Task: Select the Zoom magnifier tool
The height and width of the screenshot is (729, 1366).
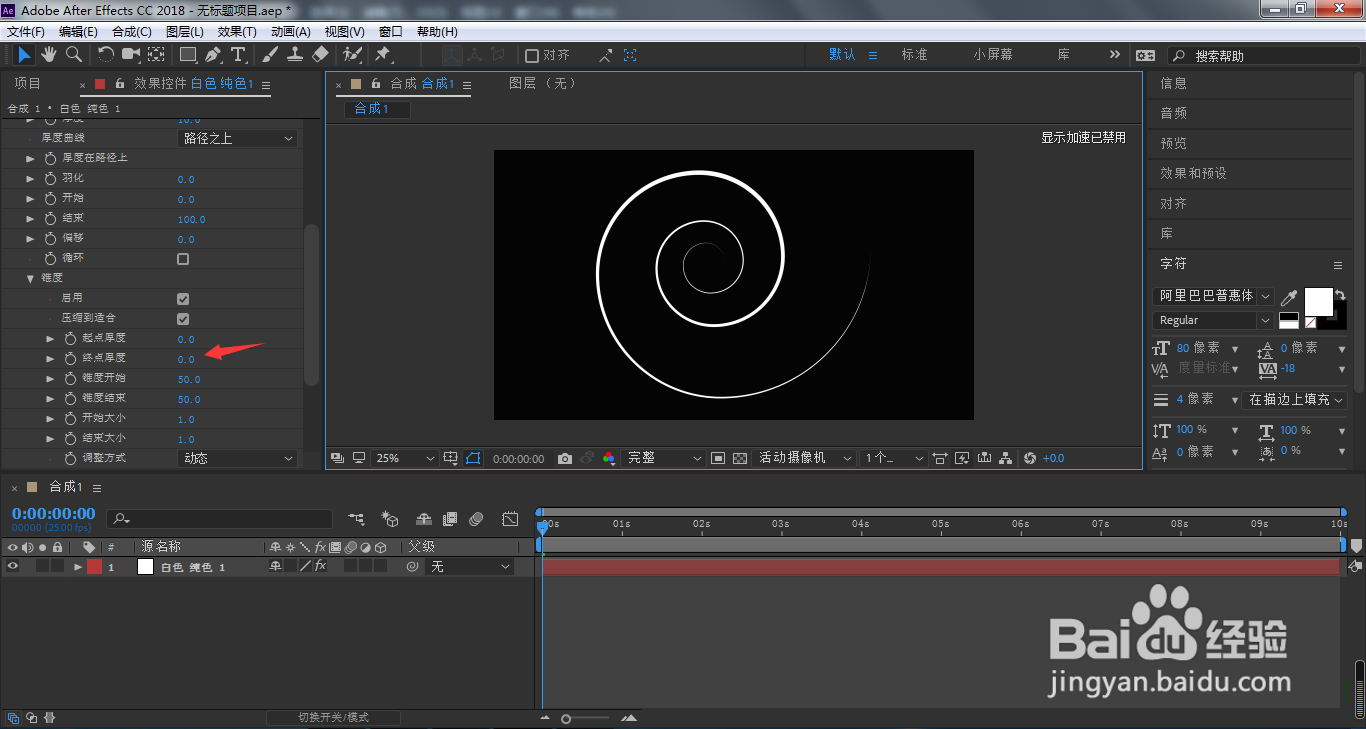Action: coord(74,55)
